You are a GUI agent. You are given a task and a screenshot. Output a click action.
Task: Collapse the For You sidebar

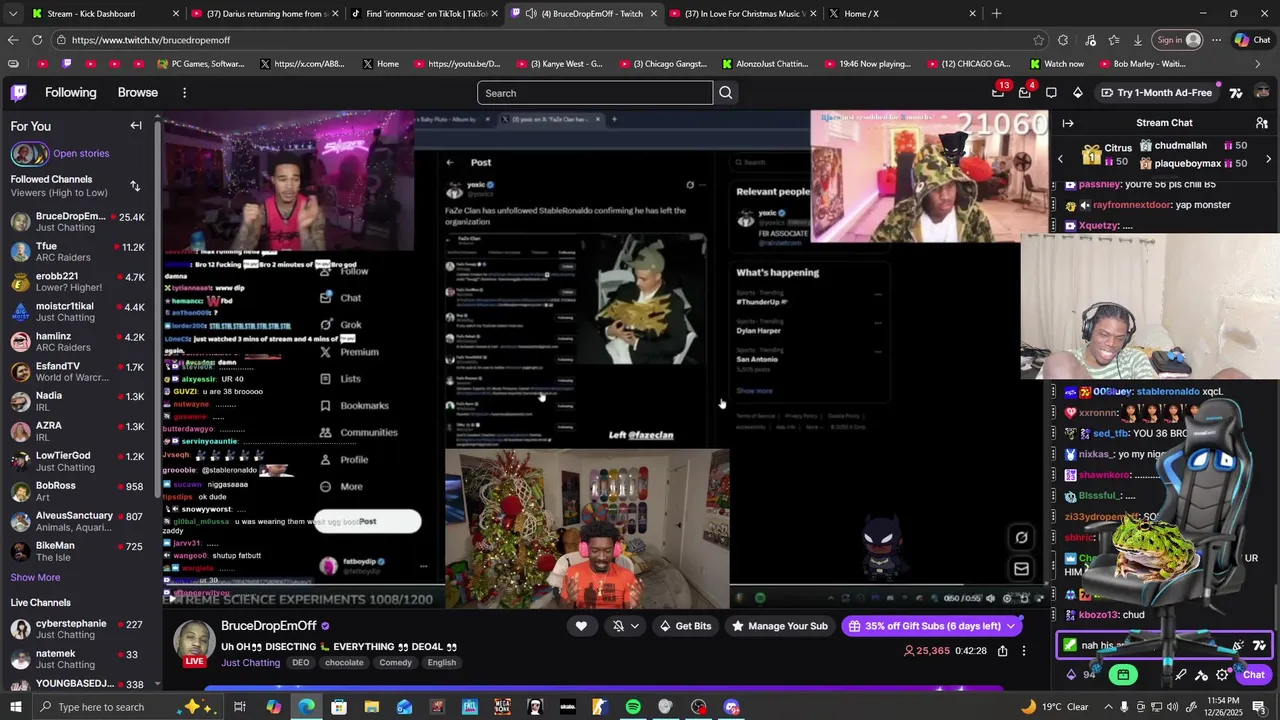(136, 126)
